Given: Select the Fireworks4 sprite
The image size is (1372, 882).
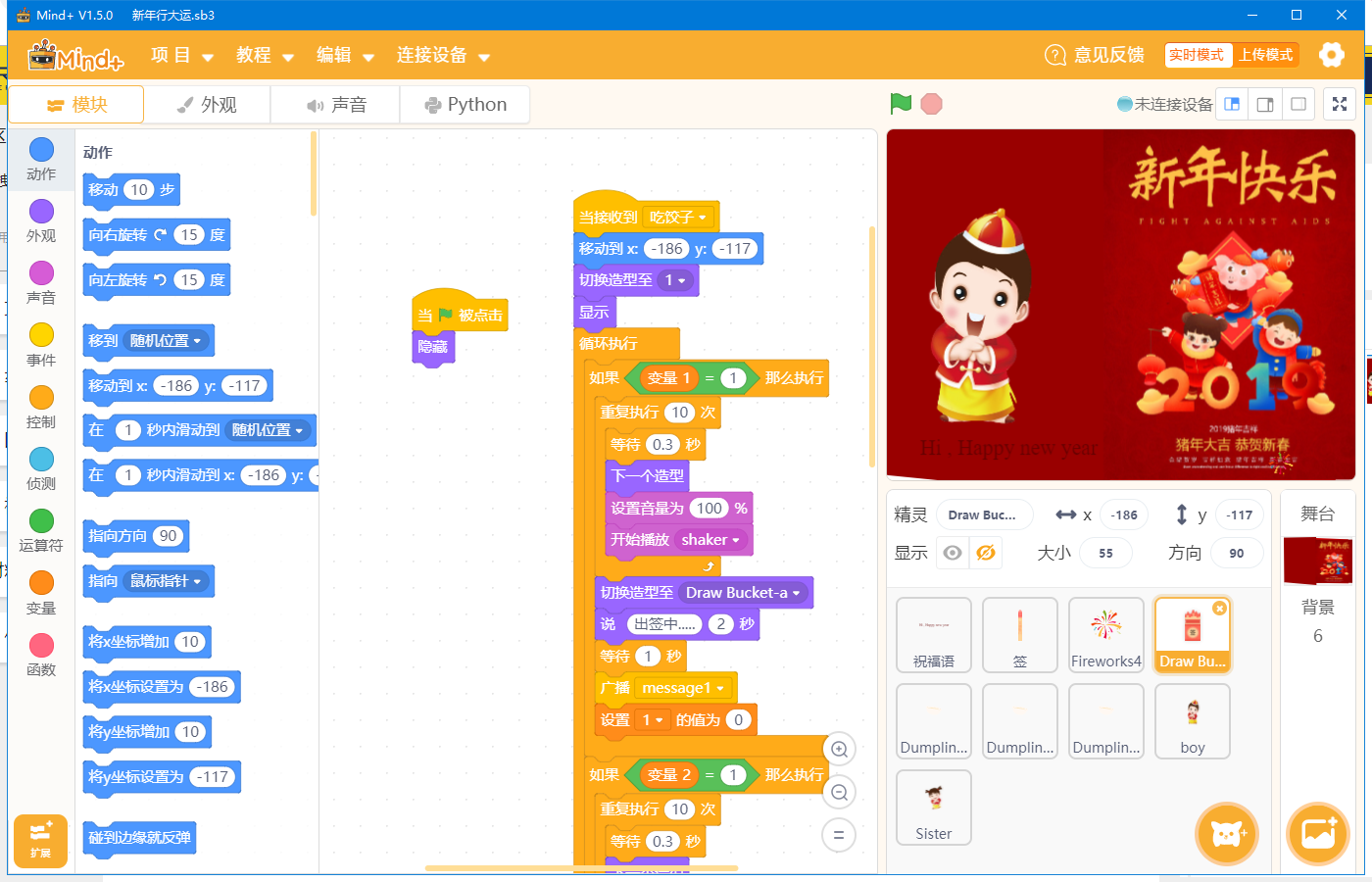Looking at the screenshot, I should (x=1106, y=635).
